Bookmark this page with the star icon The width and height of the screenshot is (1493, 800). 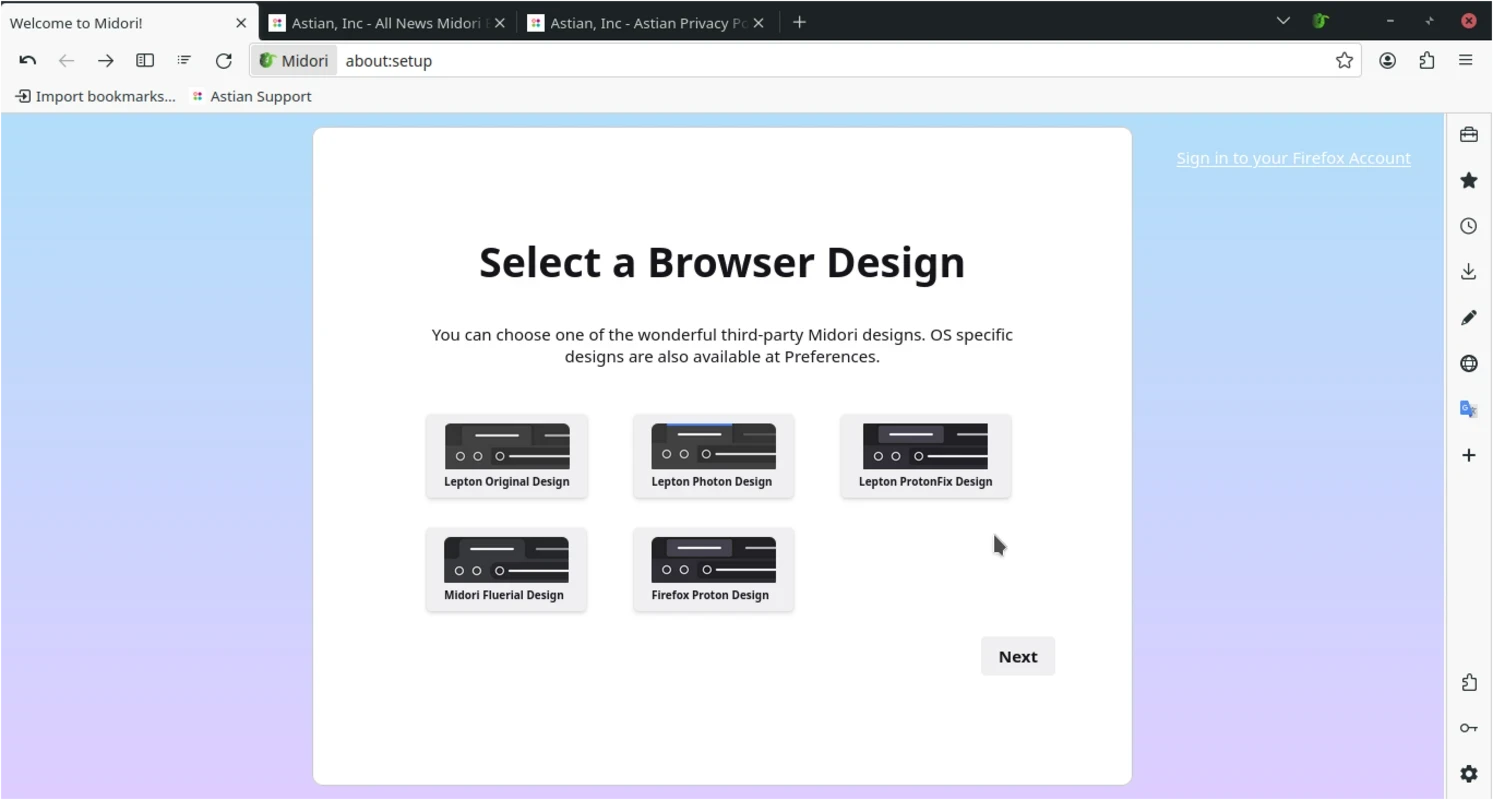[1345, 61]
